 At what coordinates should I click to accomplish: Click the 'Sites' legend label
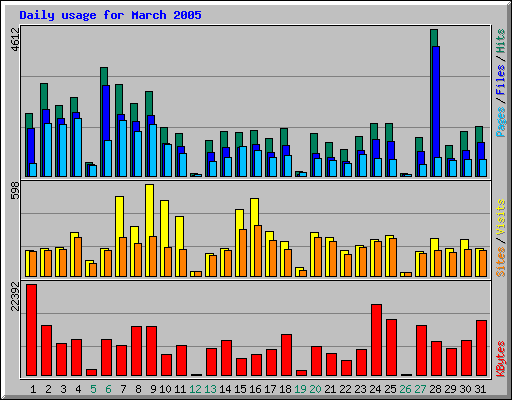coord(501,262)
